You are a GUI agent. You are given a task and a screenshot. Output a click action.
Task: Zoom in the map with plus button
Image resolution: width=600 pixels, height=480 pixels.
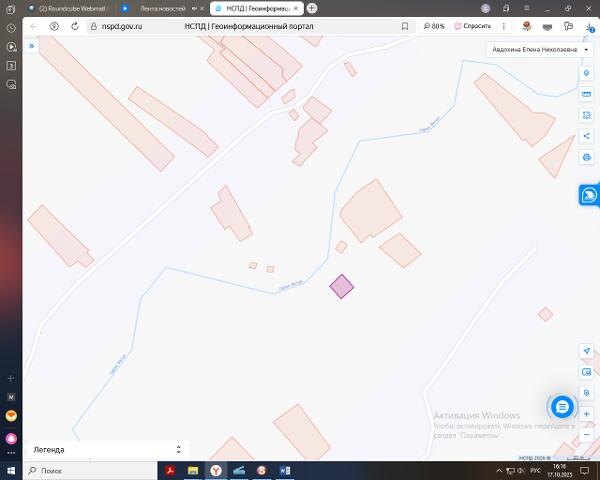pyautogui.click(x=586, y=414)
